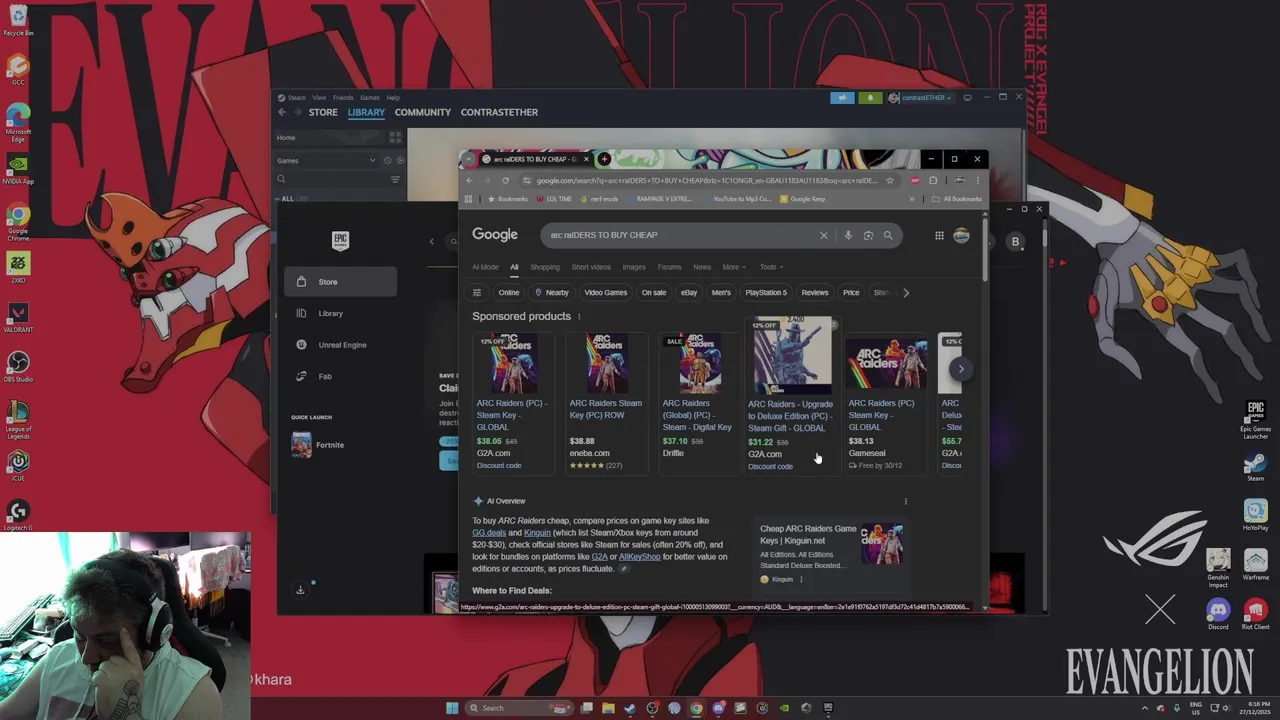Screen dimensions: 1280x720
Task: Apply the On sale filter chip
Action: coord(654,293)
